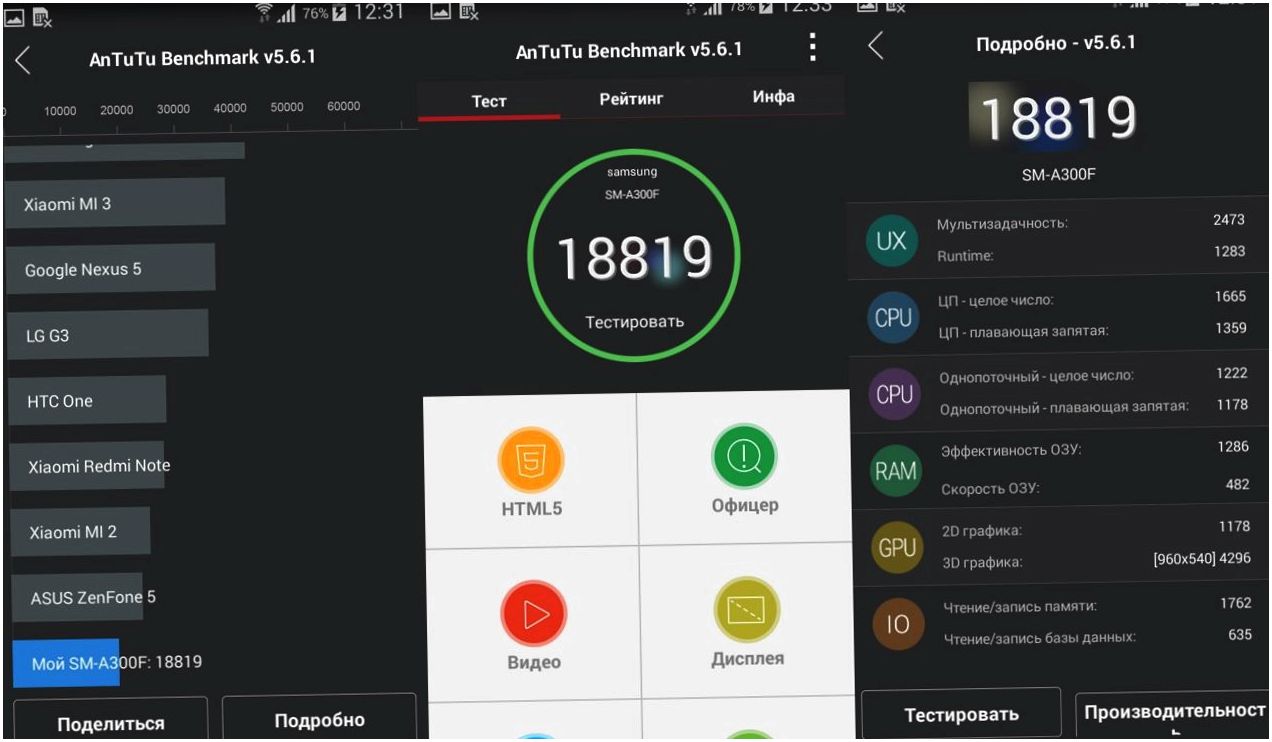This screenshot has width=1272, height=742.
Task: Switch to the Инфа tab
Action: (x=773, y=96)
